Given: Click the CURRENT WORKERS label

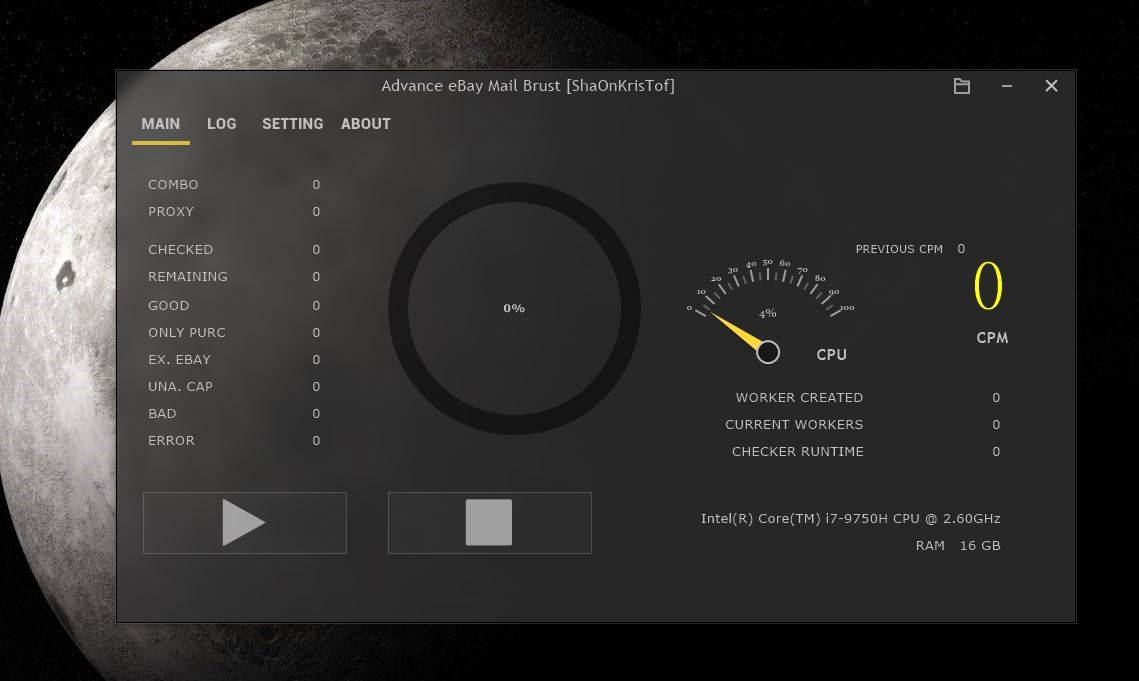Looking at the screenshot, I should click(x=794, y=424).
